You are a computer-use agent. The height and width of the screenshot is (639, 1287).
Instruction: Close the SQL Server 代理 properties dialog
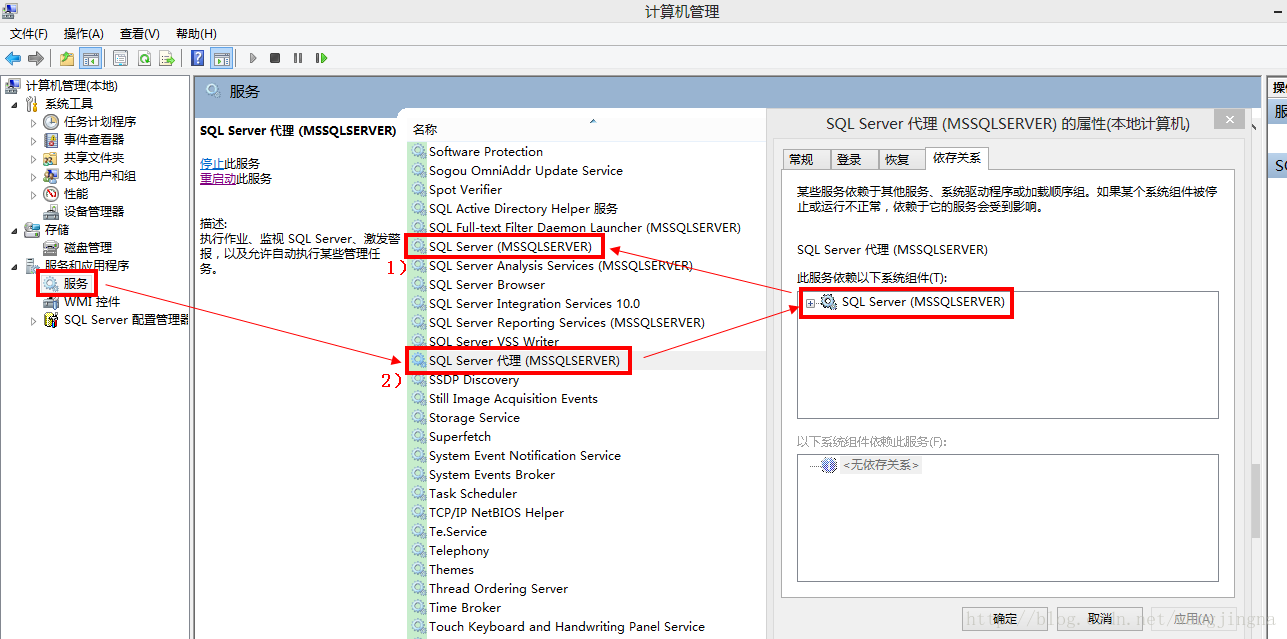click(x=1229, y=120)
